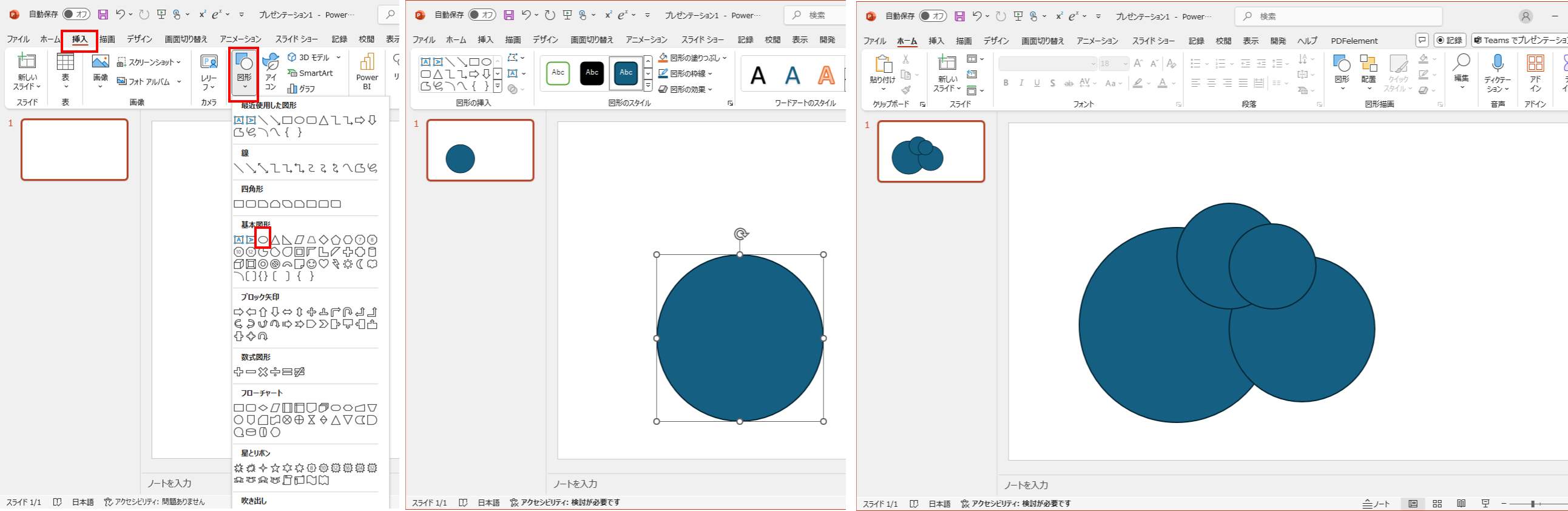
Task: Open the PDFelement tab in right window
Action: click(x=1354, y=41)
